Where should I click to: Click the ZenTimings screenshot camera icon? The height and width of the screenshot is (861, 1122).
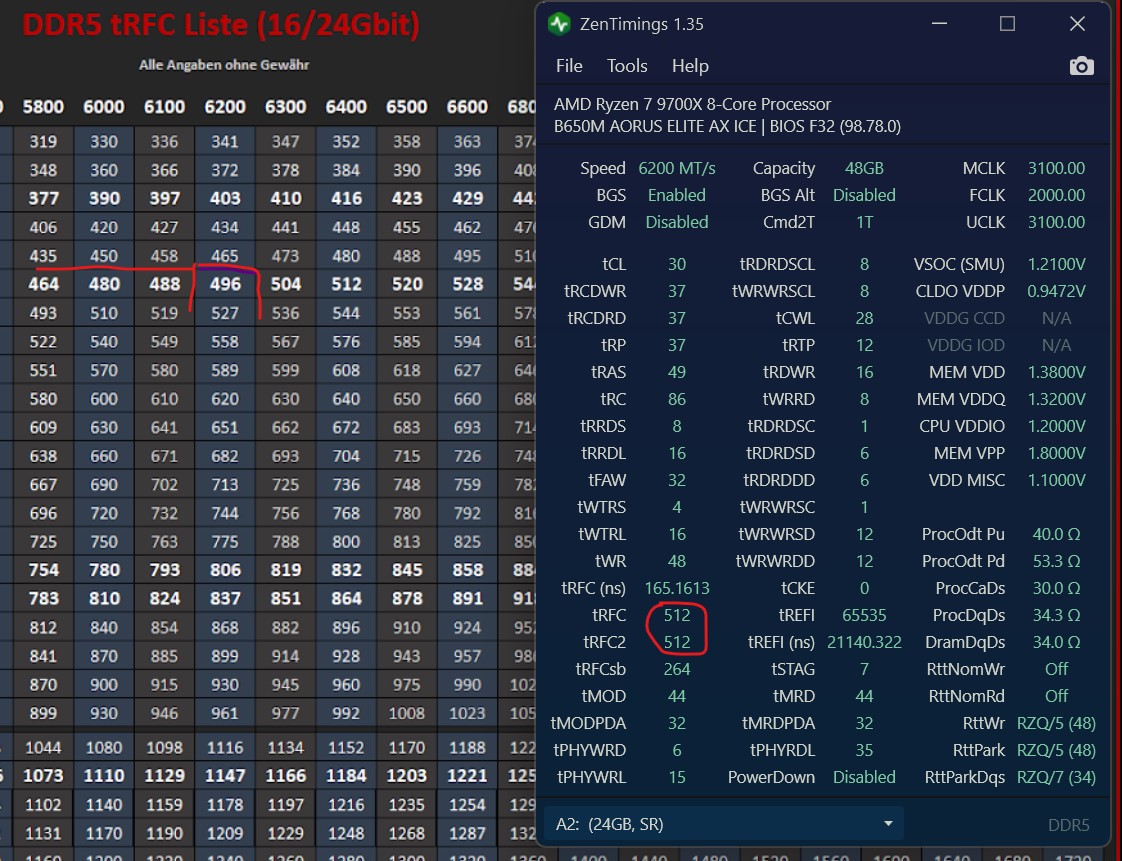1081,66
